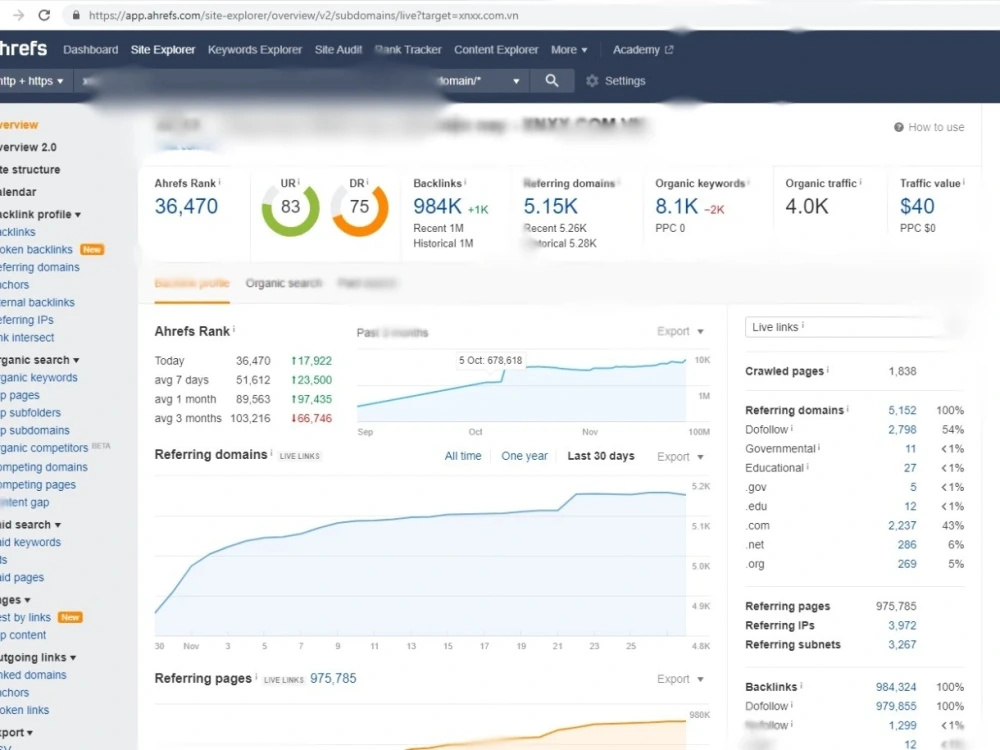Viewport: 1000px width, 750px height.
Task: Collapse the Outgoing links sidebar section
Action: click(x=38, y=657)
